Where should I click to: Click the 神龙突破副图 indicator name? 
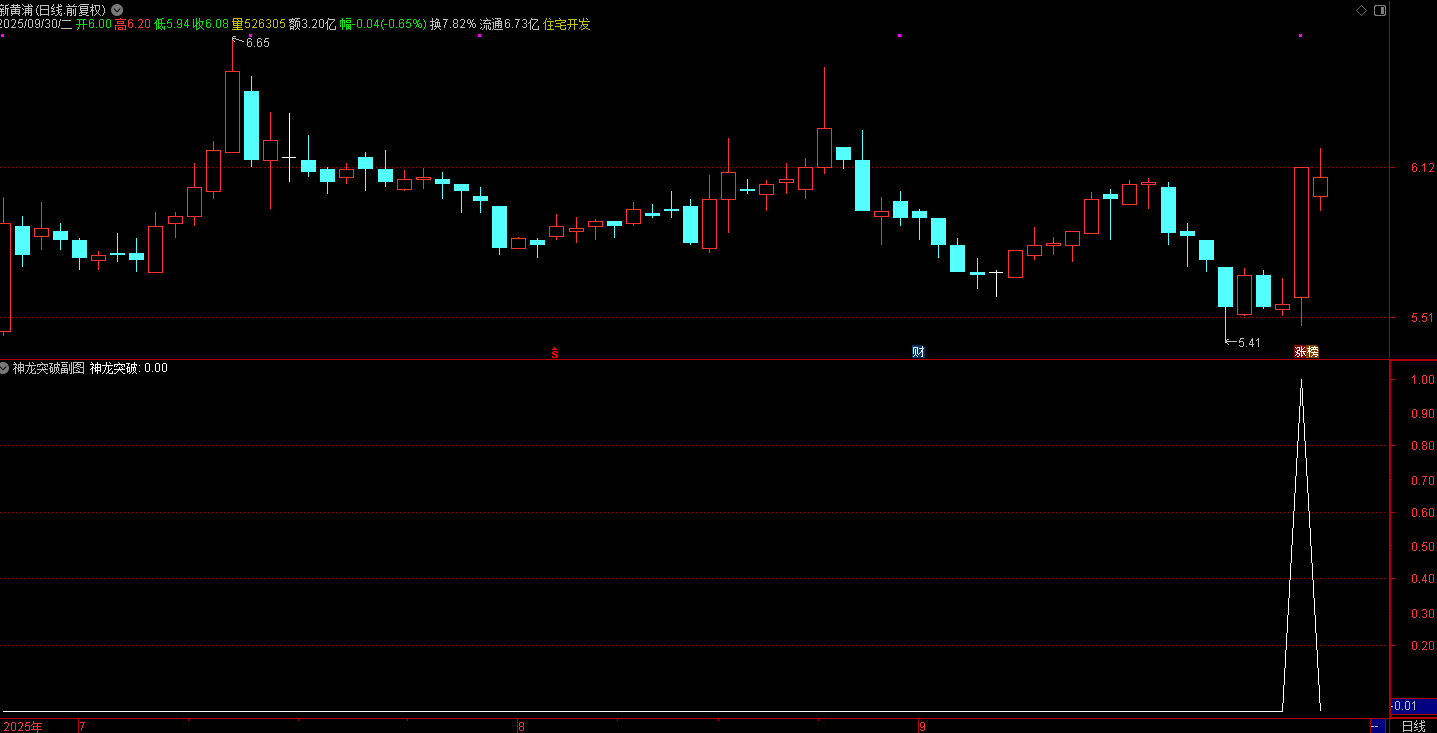pyautogui.click(x=49, y=368)
